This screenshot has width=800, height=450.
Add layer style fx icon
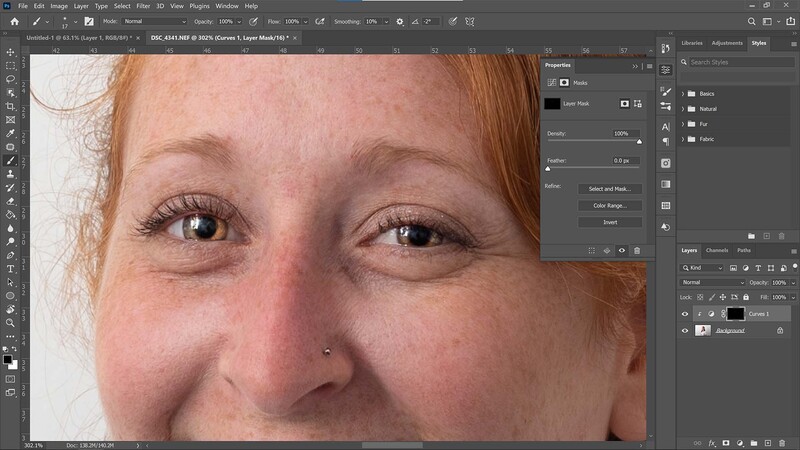712,443
